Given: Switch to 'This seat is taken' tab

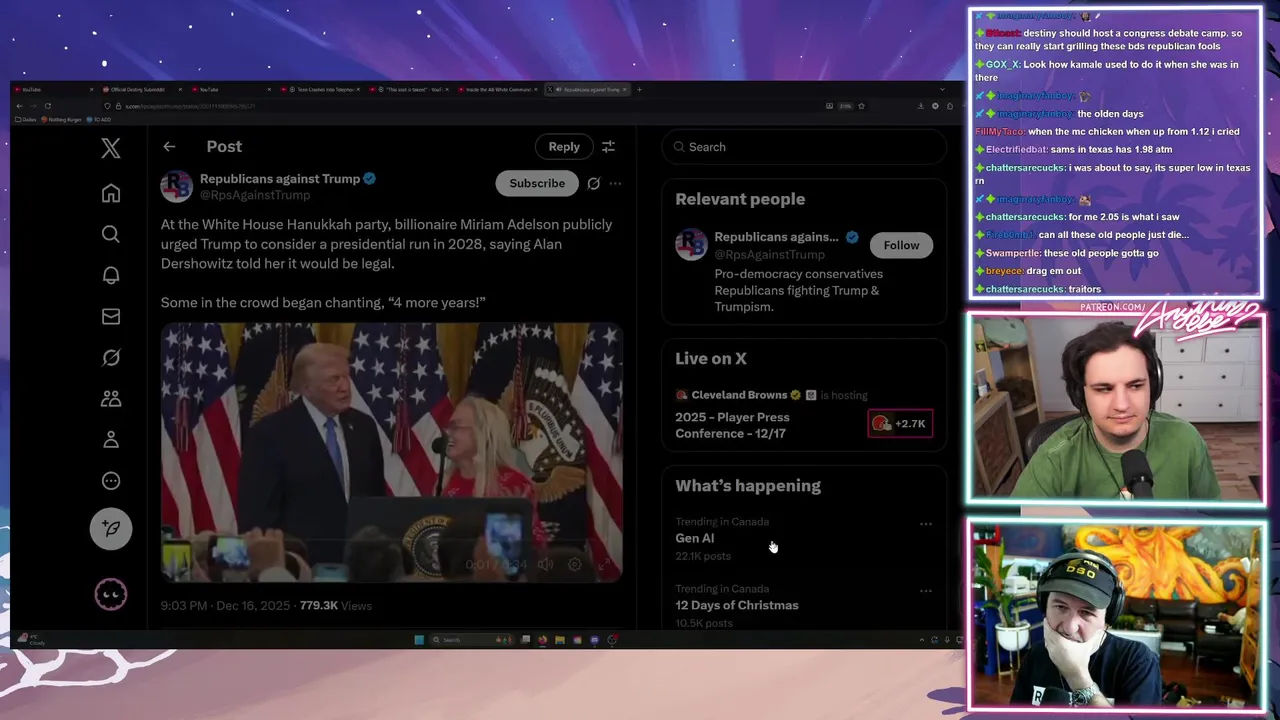Looking at the screenshot, I should [410, 90].
